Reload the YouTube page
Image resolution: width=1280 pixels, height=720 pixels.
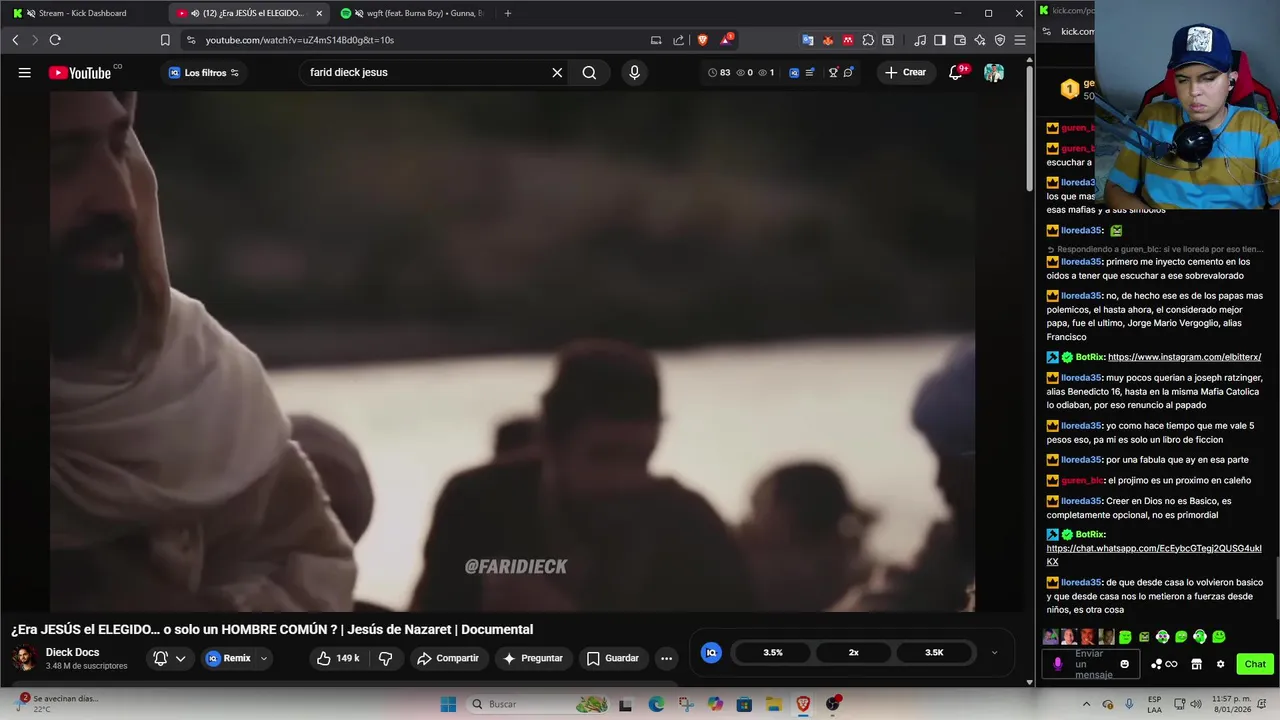point(55,40)
